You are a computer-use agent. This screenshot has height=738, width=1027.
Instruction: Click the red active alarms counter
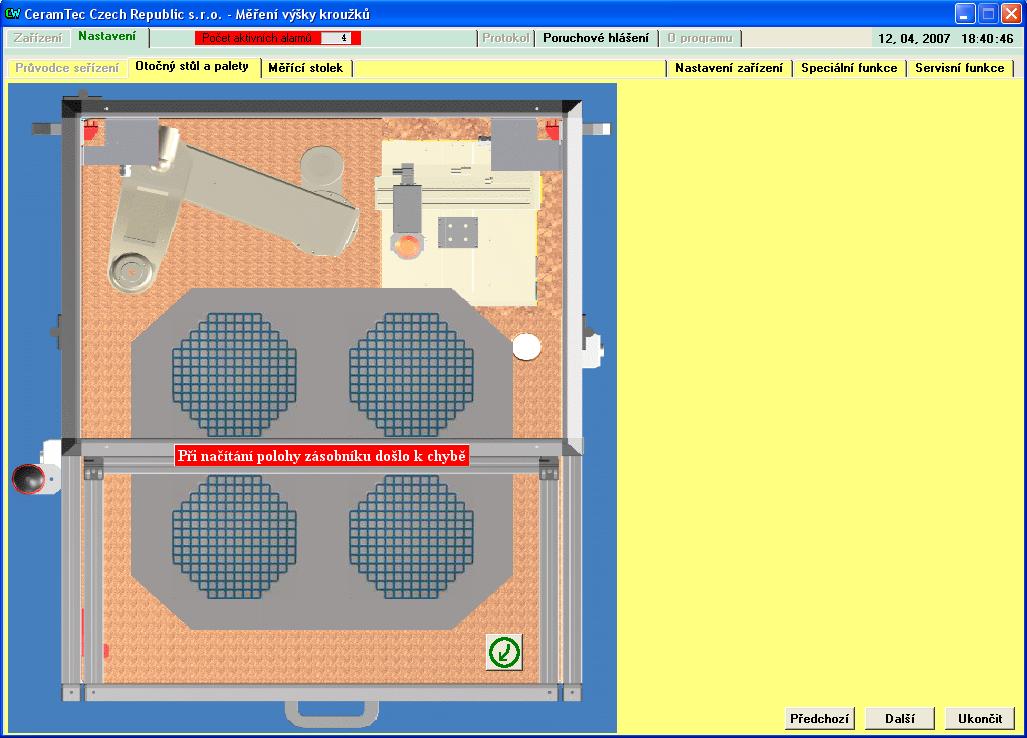(277, 38)
